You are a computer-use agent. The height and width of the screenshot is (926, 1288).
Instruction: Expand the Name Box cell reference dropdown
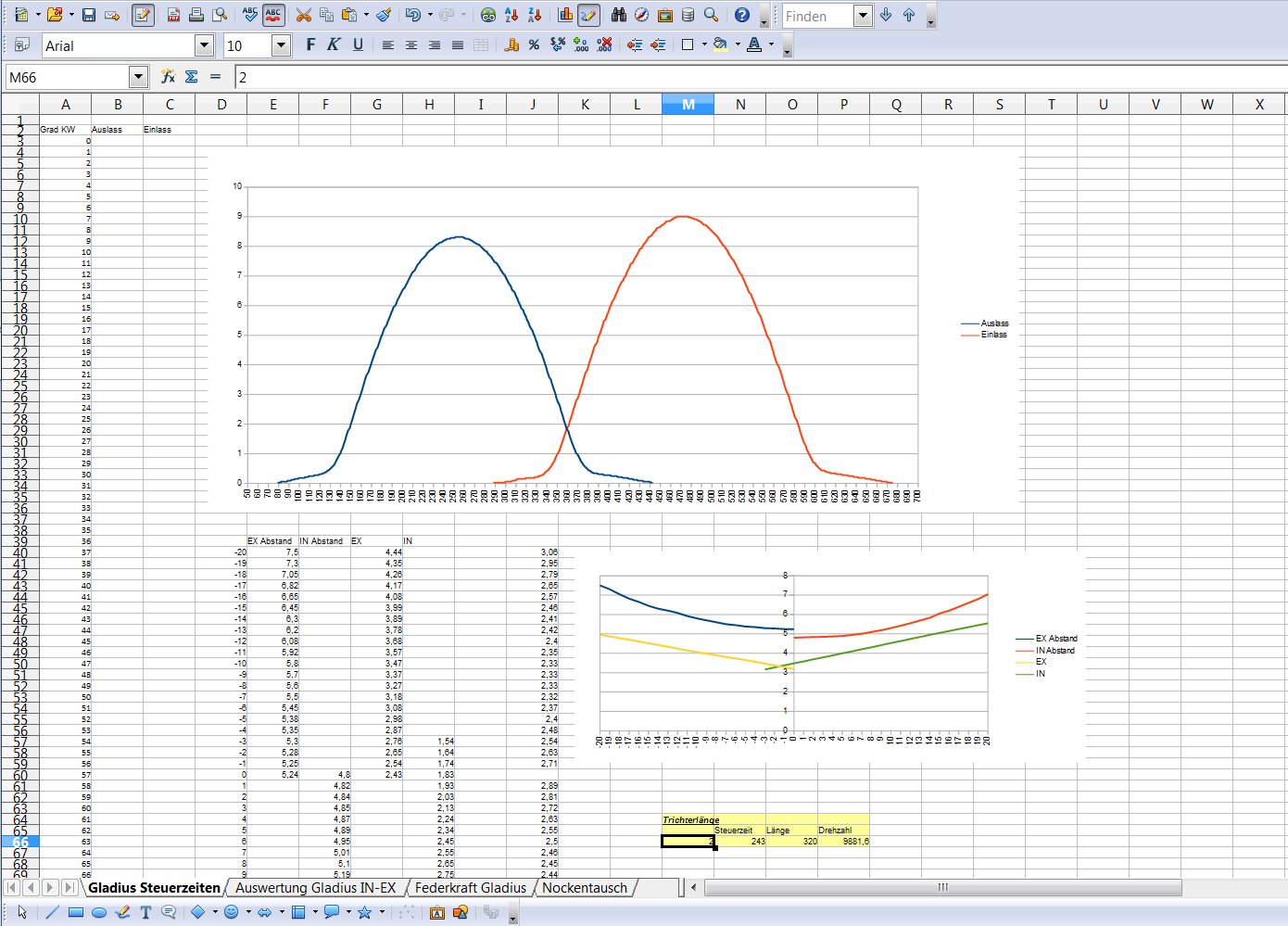coord(138,77)
